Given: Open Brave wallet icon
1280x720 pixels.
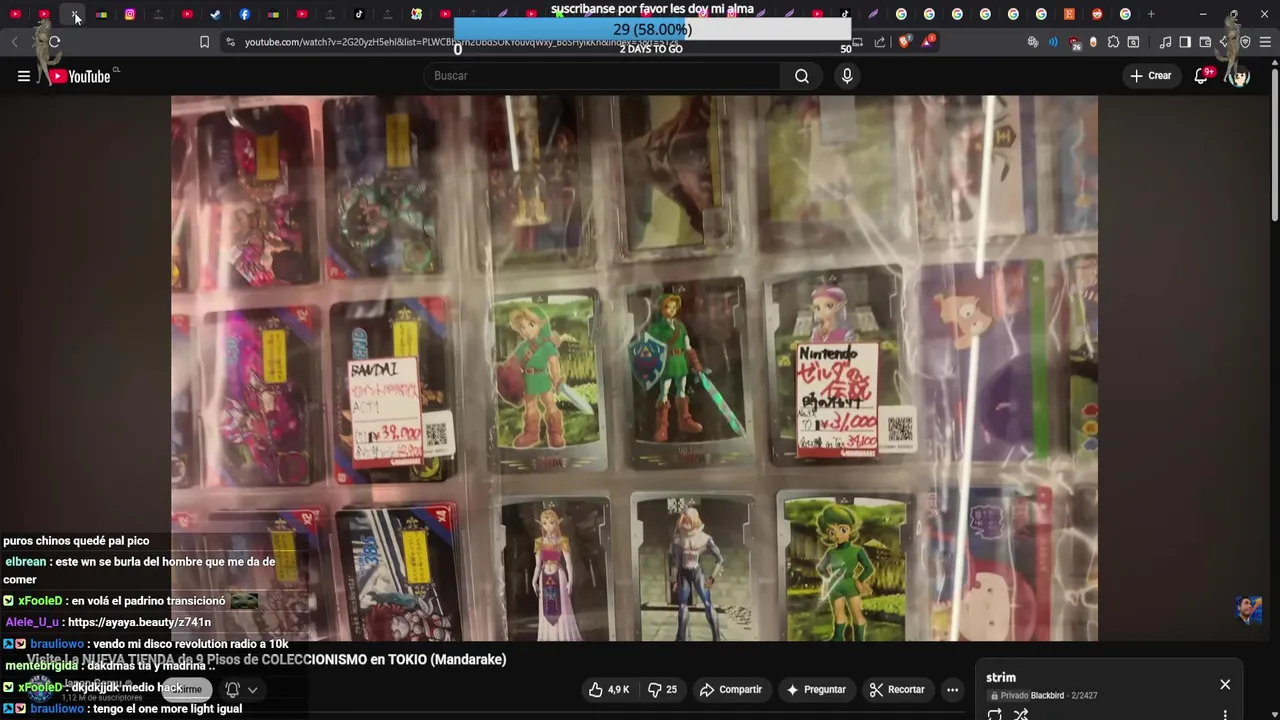Looking at the screenshot, I should [x=1205, y=42].
